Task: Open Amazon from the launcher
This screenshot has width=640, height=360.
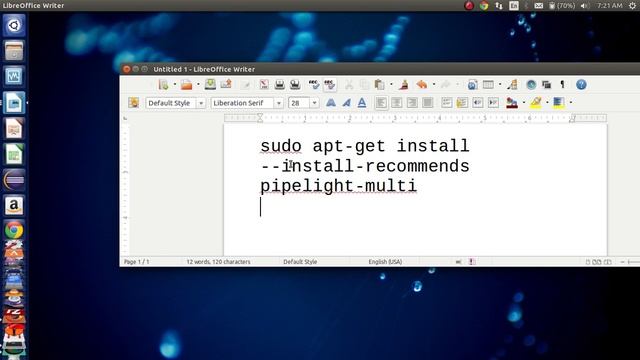Action: [14, 205]
